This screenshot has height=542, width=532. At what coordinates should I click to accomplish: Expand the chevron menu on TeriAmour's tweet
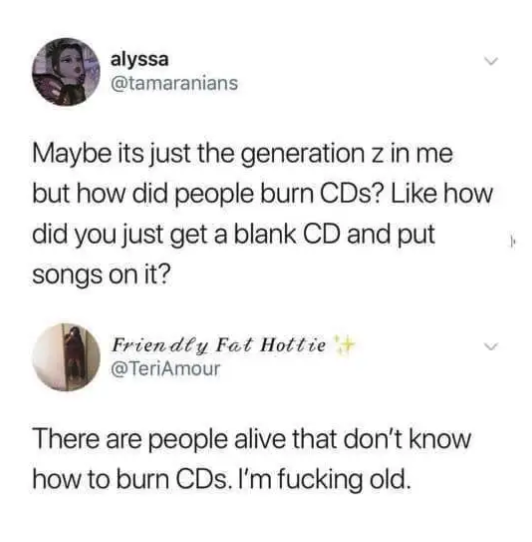[491, 346]
